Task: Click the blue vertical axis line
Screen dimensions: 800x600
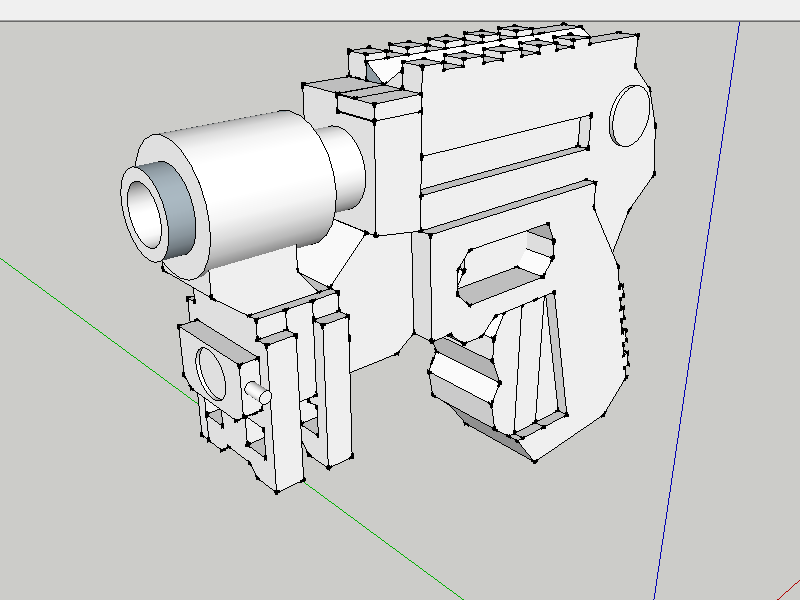Action: pyautogui.click(x=700, y=300)
